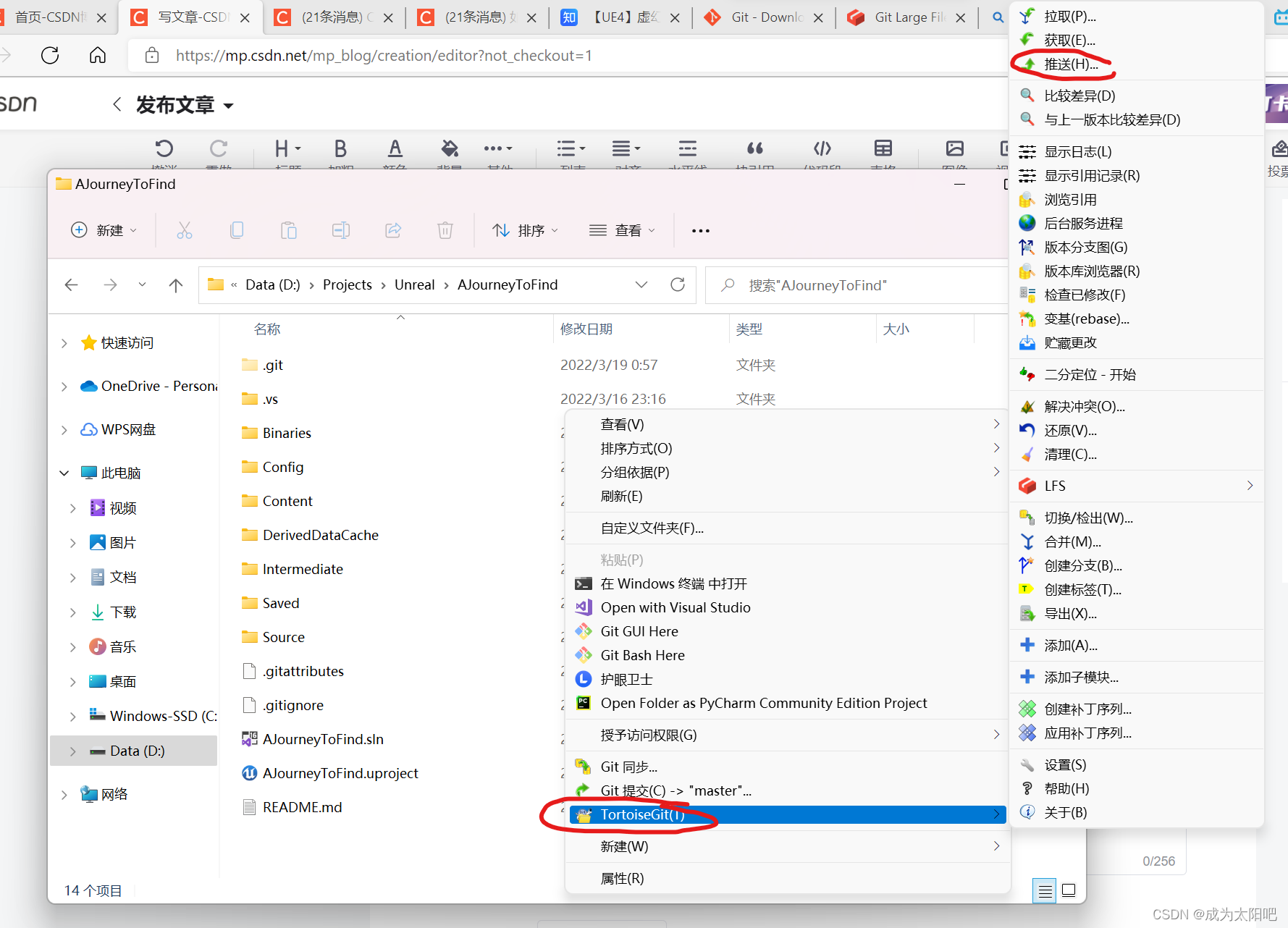The width and height of the screenshot is (1288, 928).
Task: Open the 版本分支图 branch graph
Action: [x=1084, y=247]
